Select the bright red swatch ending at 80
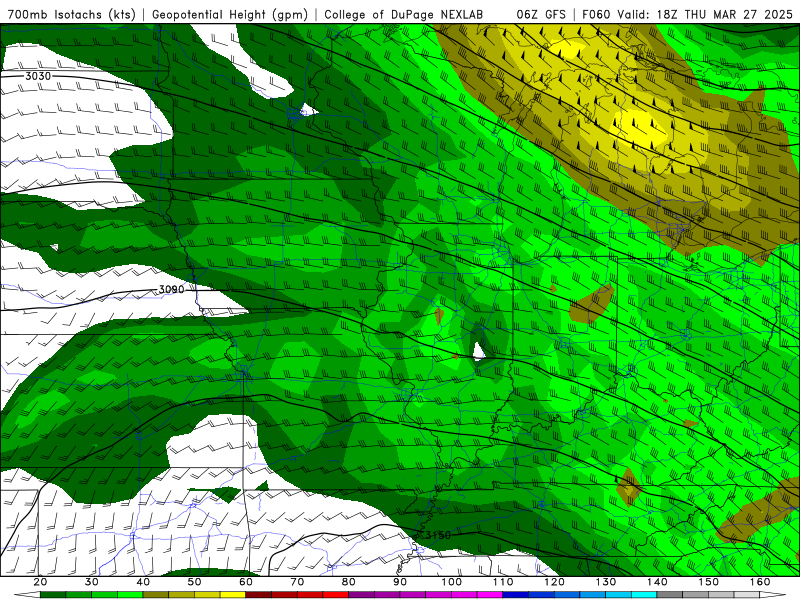The width and height of the screenshot is (800, 600). click(x=336, y=595)
